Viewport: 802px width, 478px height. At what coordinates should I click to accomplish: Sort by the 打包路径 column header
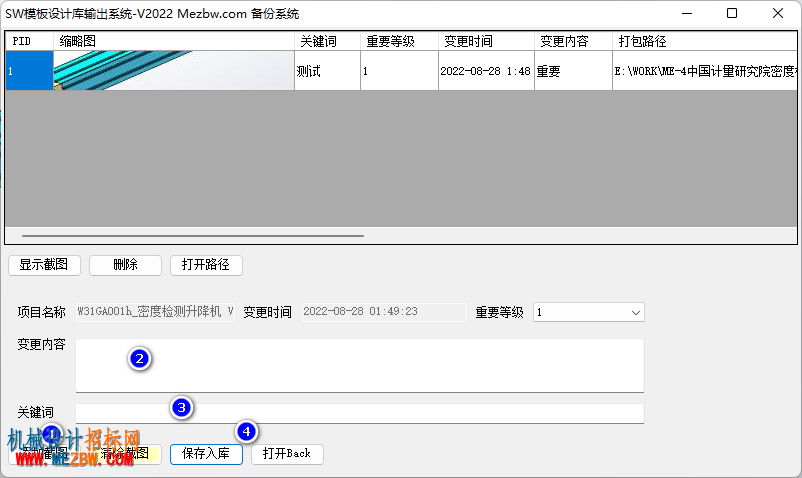(x=704, y=41)
